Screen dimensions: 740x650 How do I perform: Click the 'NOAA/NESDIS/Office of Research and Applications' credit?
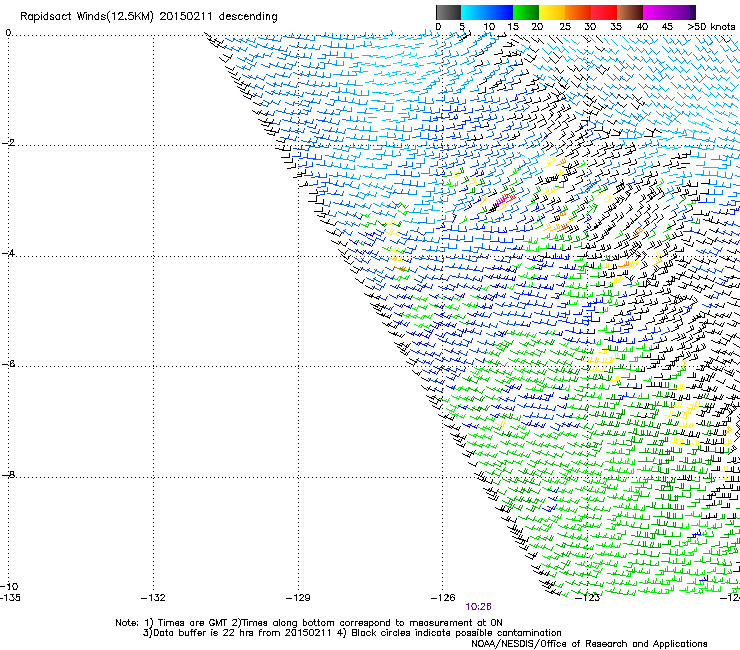589,644
